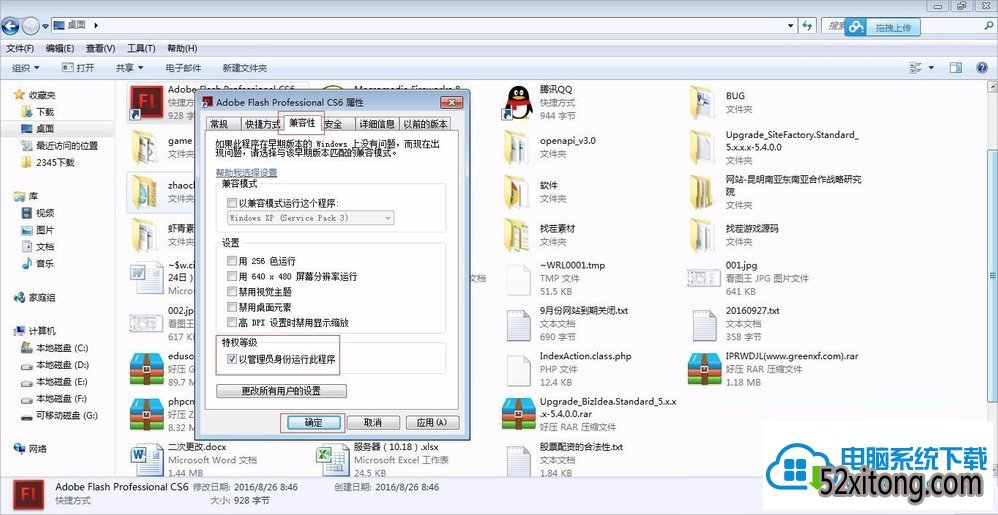Open the 帮助我选择设置 link
The width and height of the screenshot is (998, 515).
coord(246,173)
